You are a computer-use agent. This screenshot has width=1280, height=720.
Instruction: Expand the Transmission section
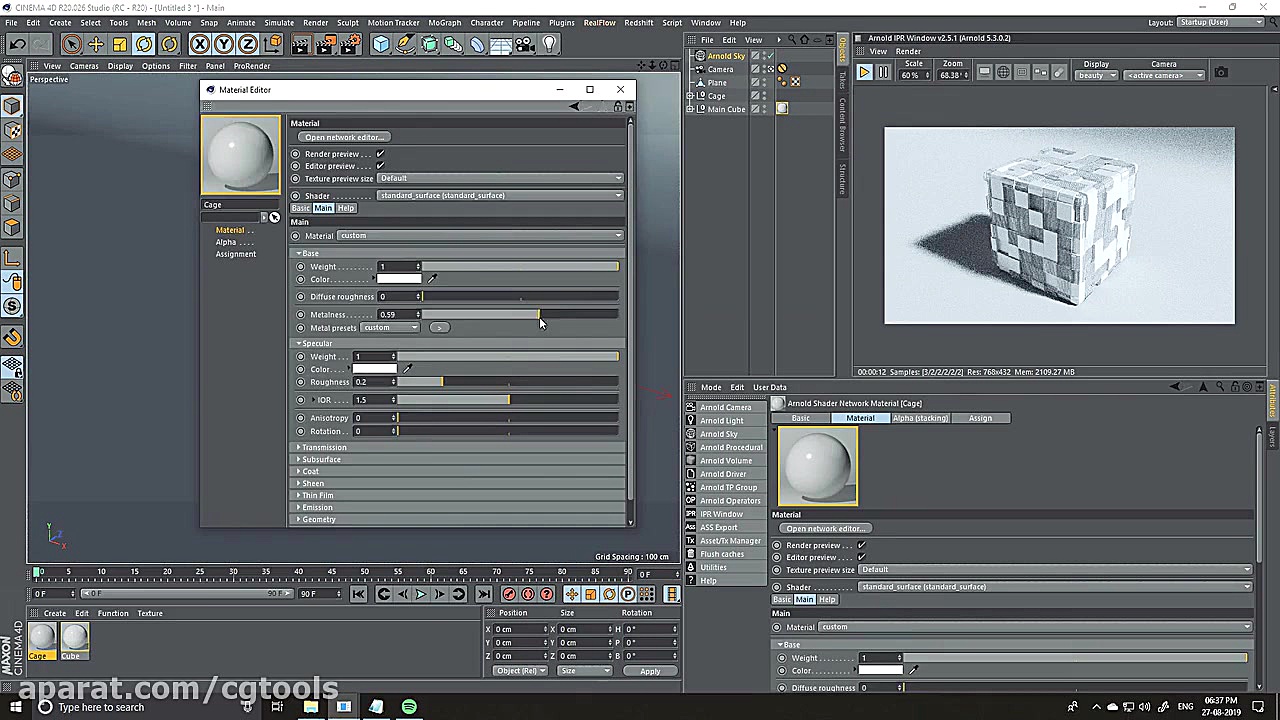point(323,448)
